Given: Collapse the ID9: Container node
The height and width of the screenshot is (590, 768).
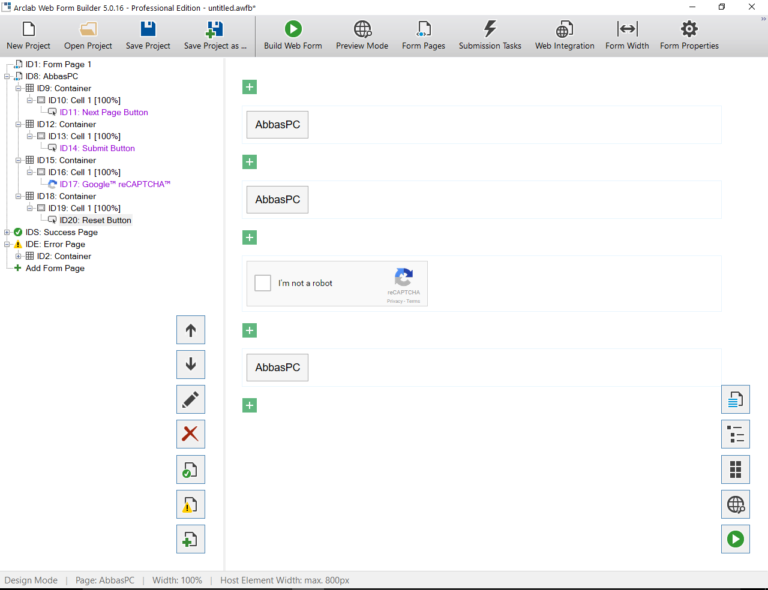Looking at the screenshot, I should click(x=18, y=88).
